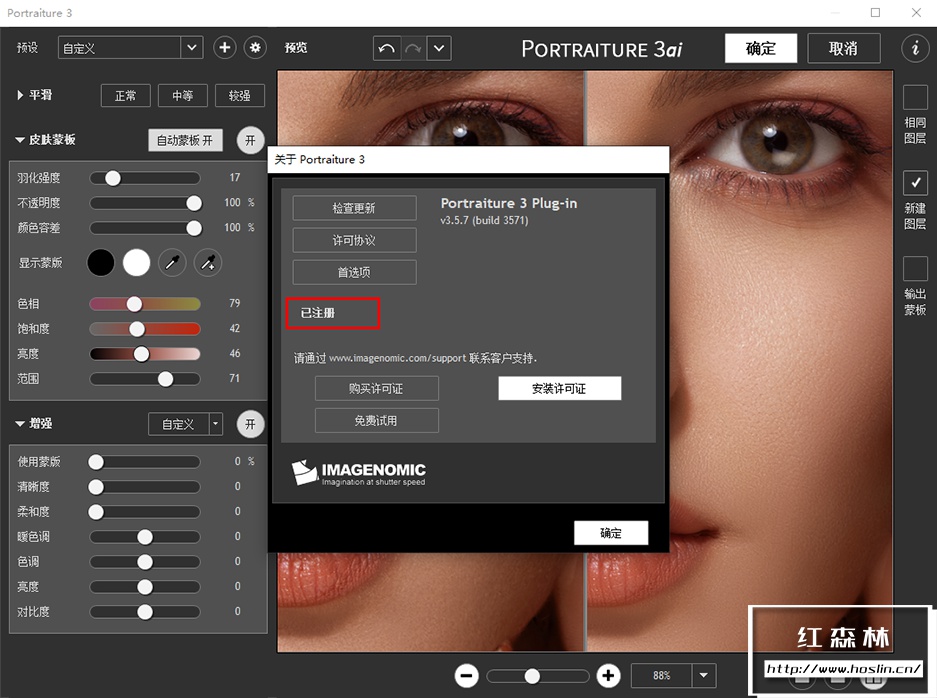Select the add-color eyedropper tool

pyautogui.click(x=208, y=262)
